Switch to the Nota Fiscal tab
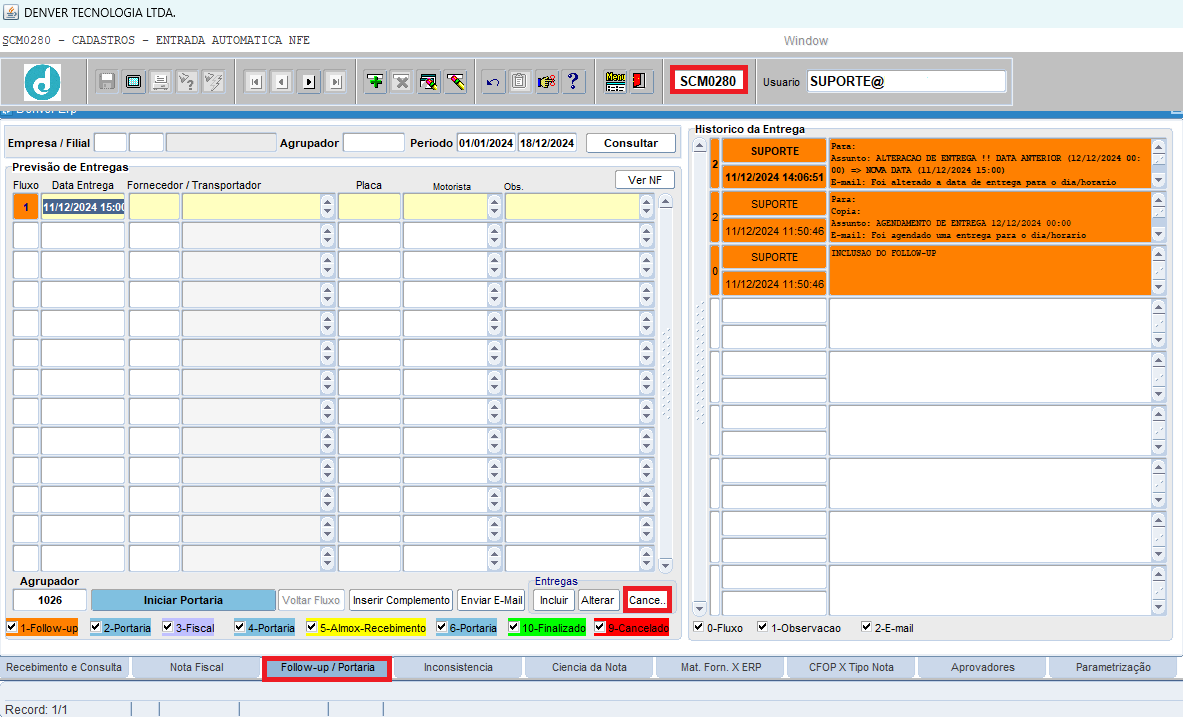The height and width of the screenshot is (717, 1183). click(x=196, y=667)
